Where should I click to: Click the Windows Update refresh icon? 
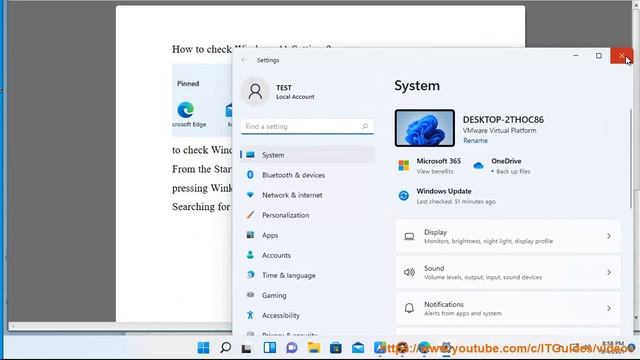[x=404, y=196]
